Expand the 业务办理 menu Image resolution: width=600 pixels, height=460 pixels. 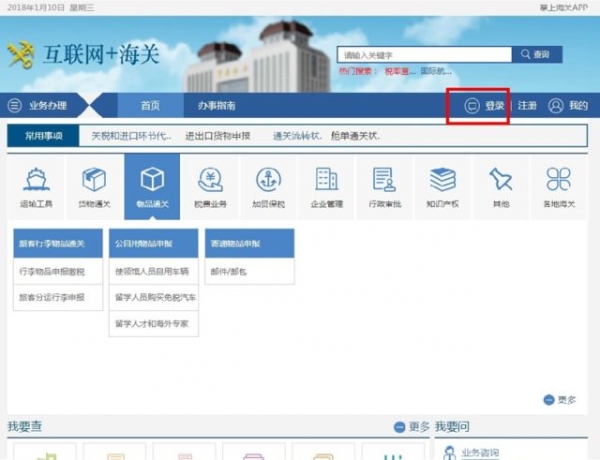coord(45,105)
